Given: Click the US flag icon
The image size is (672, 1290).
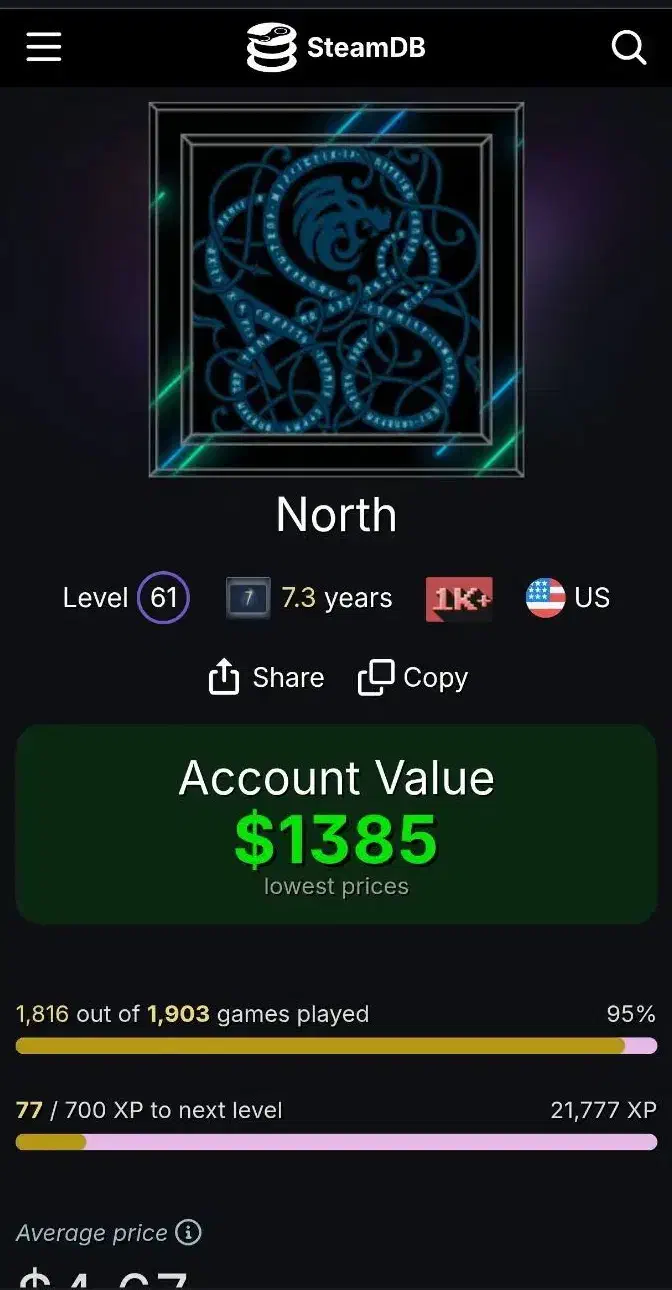Looking at the screenshot, I should point(545,598).
